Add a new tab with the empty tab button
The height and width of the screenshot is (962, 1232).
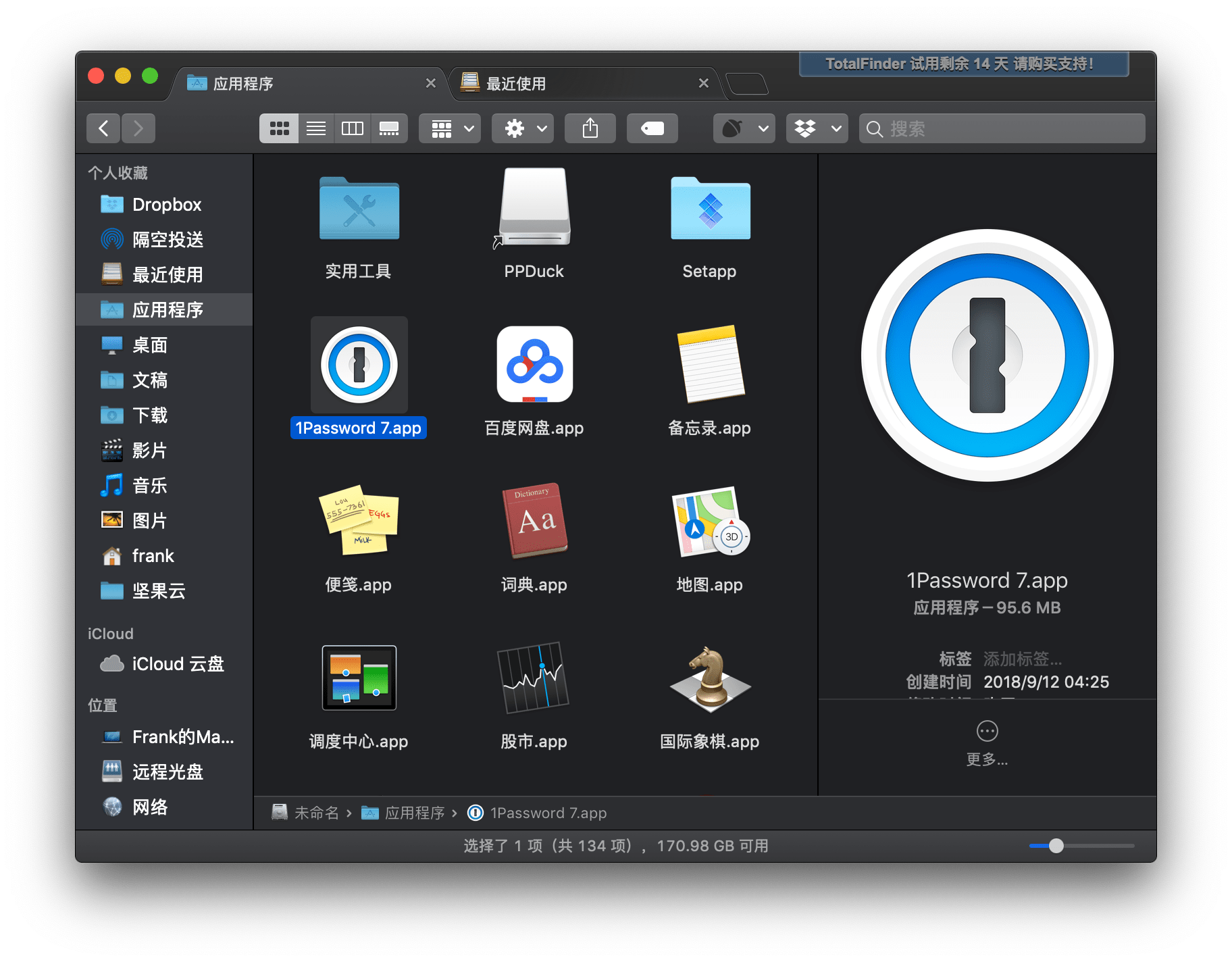[747, 84]
